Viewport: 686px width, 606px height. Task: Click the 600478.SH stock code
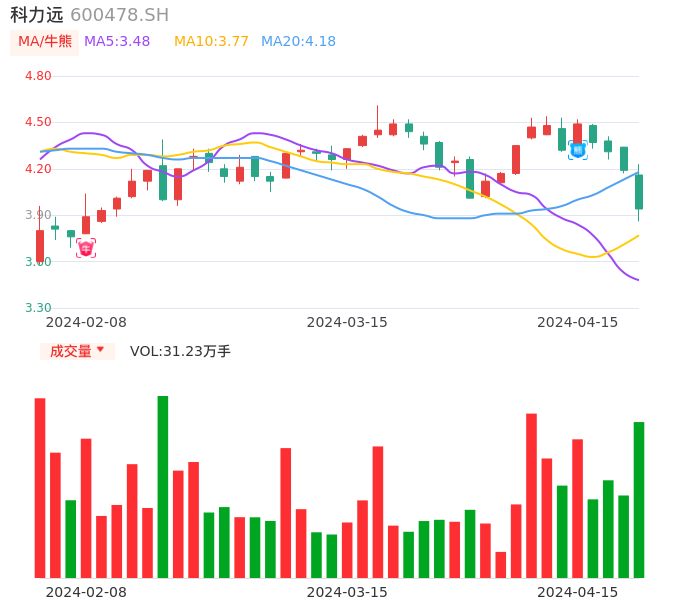pyautogui.click(x=119, y=15)
